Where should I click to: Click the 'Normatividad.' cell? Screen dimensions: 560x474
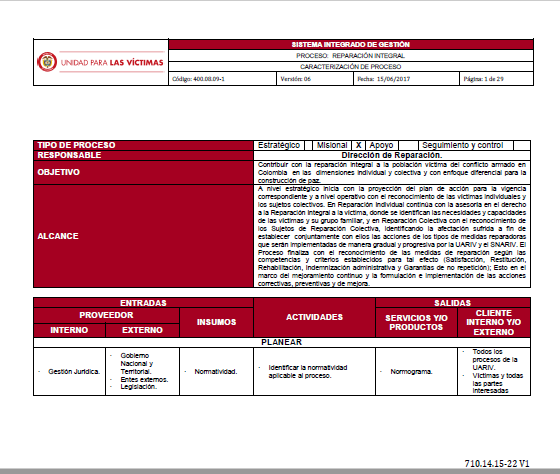(216, 371)
